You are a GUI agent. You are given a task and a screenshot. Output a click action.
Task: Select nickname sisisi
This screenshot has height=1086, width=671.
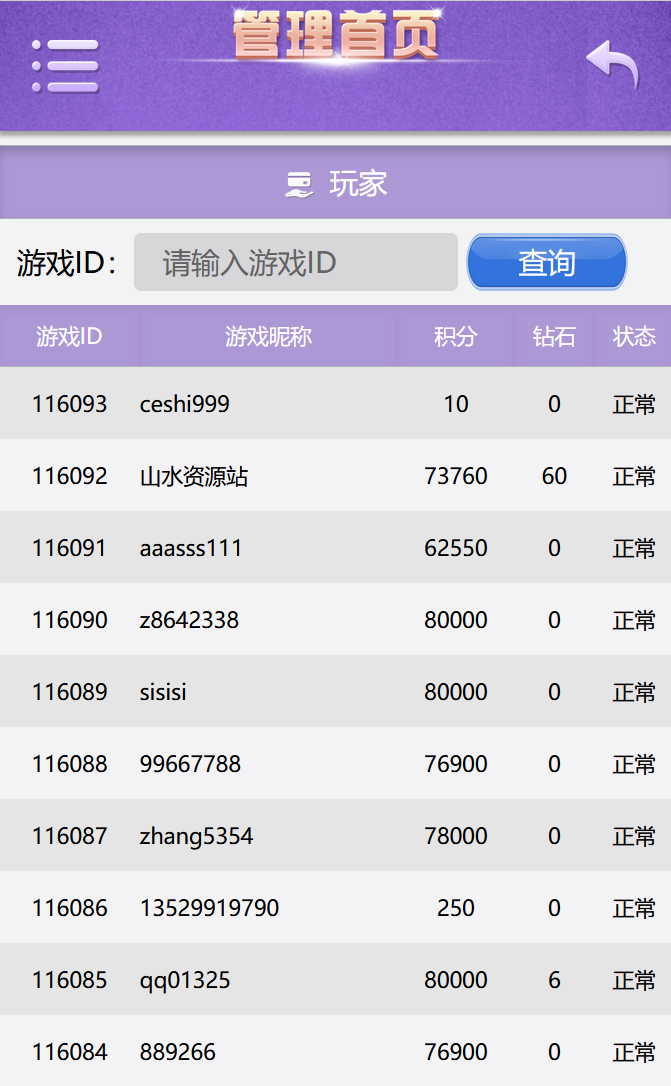coord(163,692)
